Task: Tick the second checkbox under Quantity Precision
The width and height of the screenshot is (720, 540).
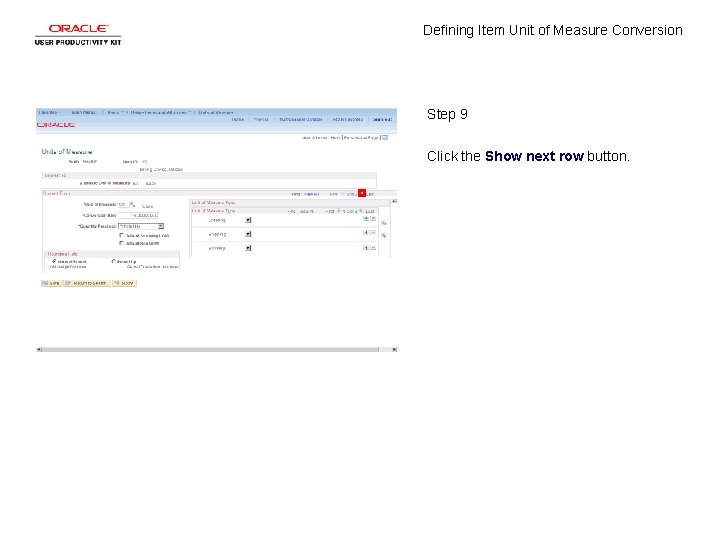Action: pos(121,243)
